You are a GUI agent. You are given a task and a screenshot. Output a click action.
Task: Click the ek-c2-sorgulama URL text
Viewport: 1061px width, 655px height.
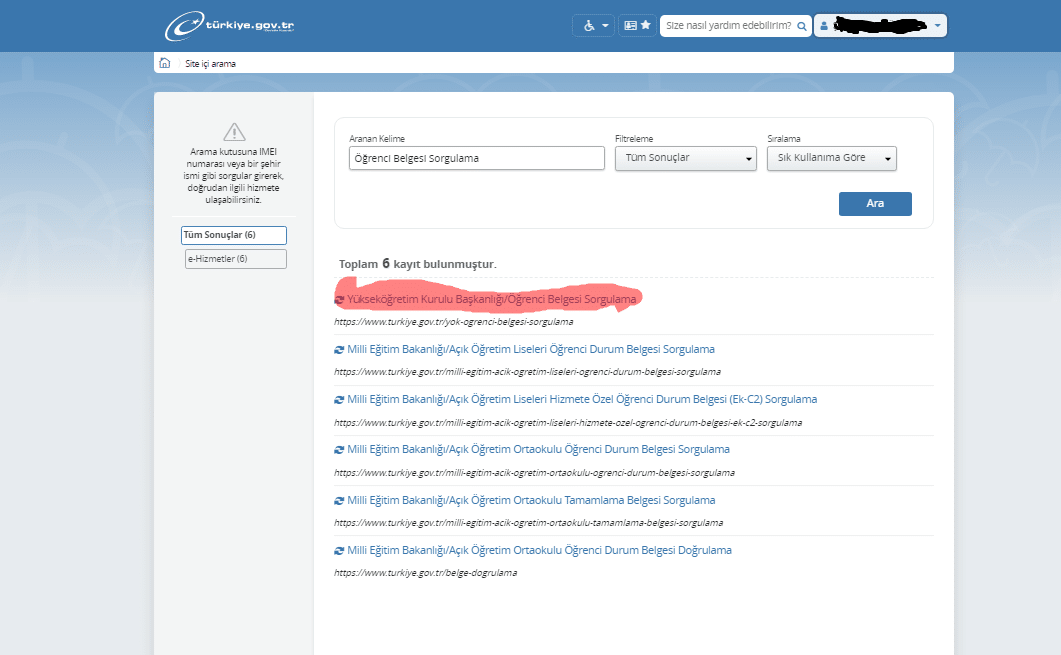pyautogui.click(x=568, y=423)
